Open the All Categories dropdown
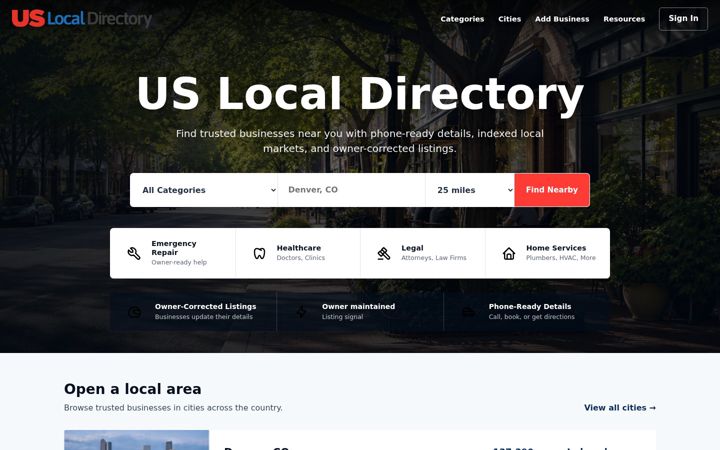 [x=204, y=190]
